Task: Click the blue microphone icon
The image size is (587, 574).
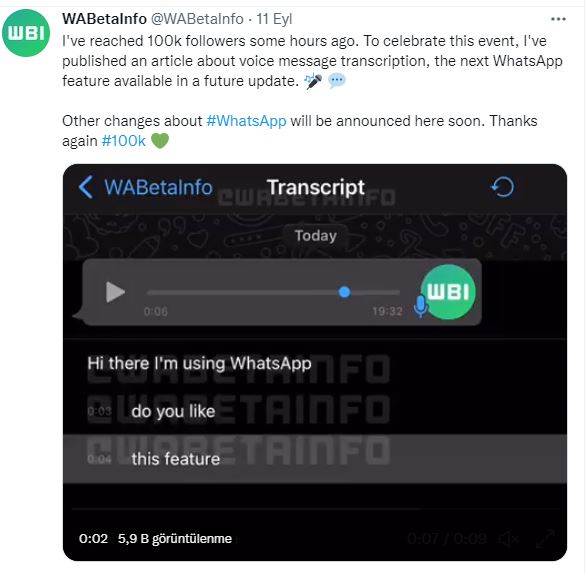Action: 421,306
